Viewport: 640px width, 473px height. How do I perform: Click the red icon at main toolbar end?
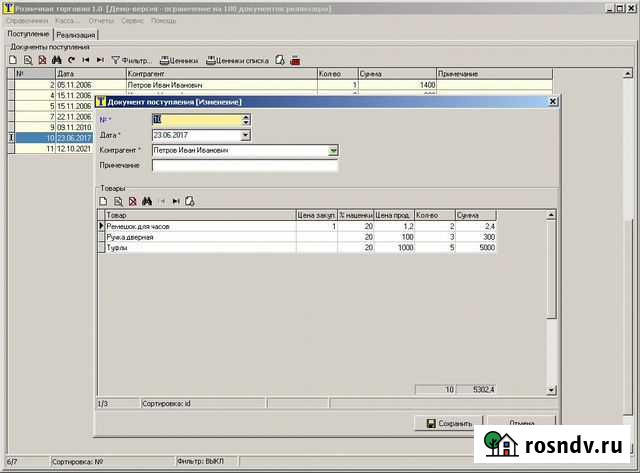tap(294, 60)
